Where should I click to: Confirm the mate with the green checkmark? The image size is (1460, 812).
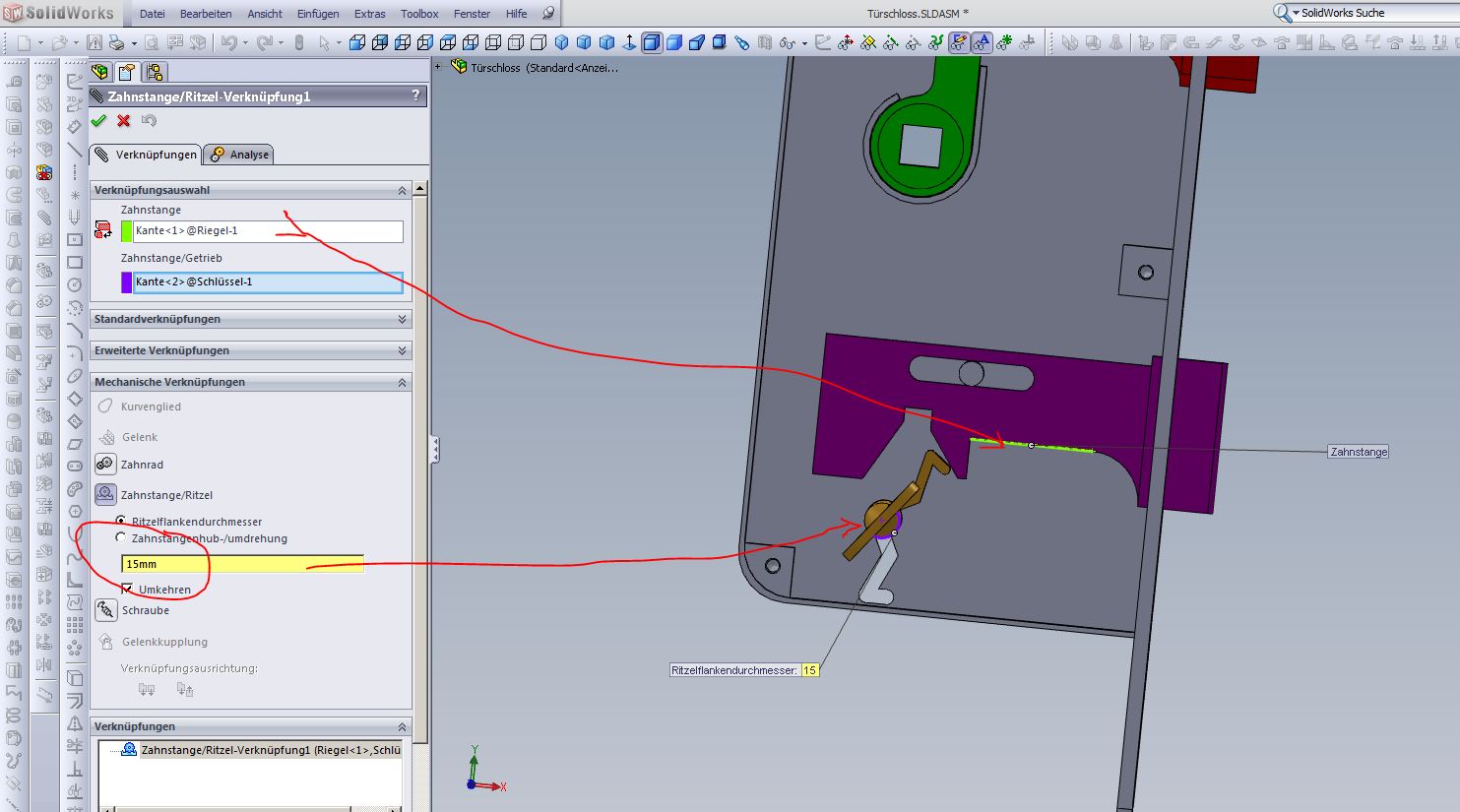pyautogui.click(x=98, y=121)
